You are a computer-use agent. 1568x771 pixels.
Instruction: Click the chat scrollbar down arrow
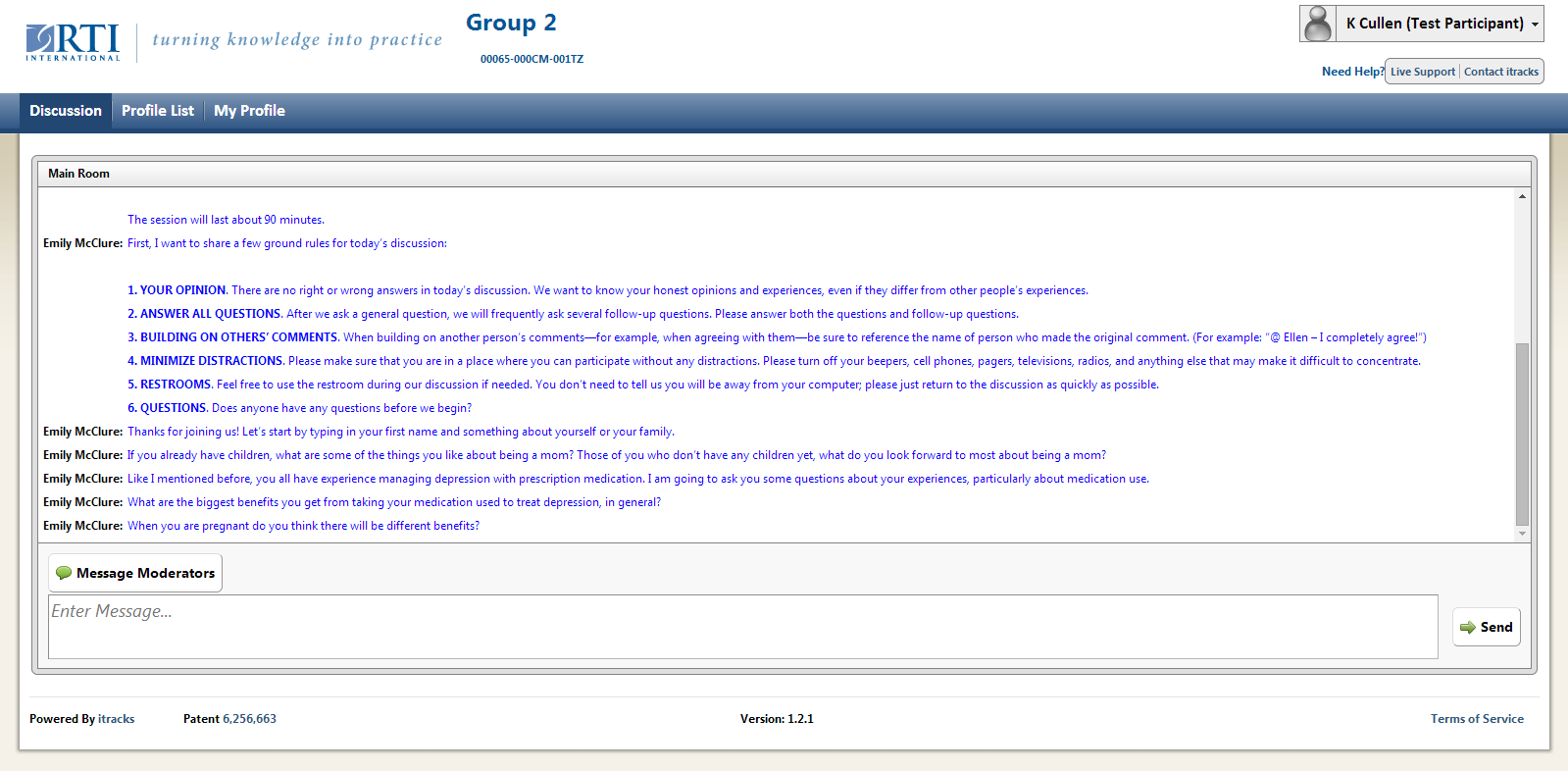coord(1522,534)
